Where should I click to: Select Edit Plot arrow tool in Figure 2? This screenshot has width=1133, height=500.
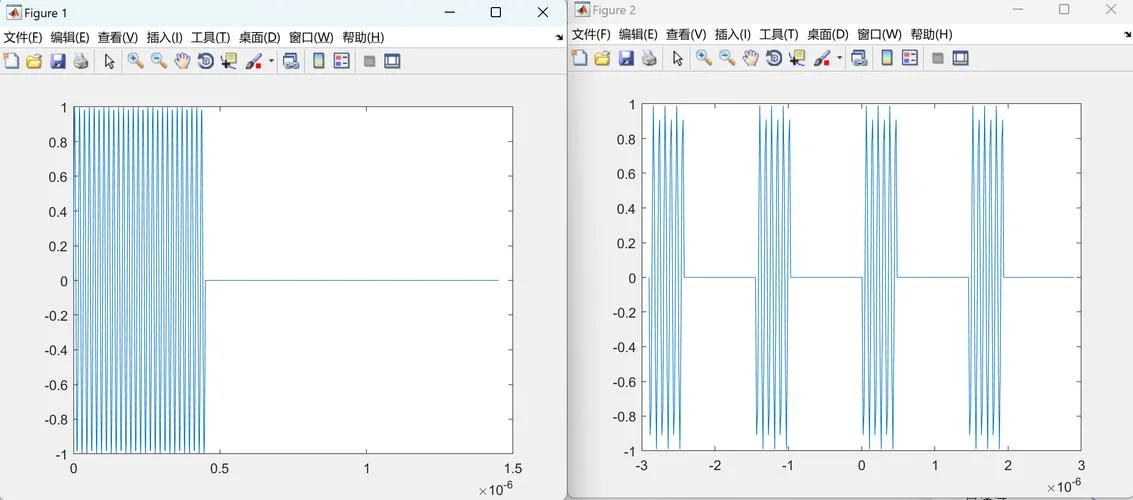point(677,59)
